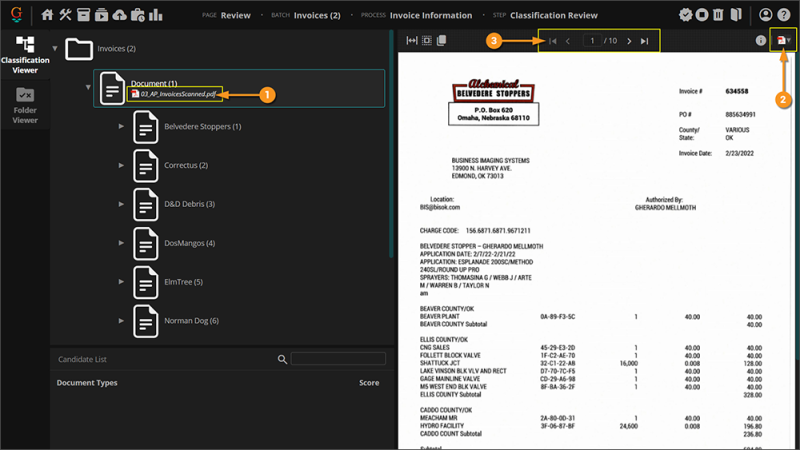800x450 pixels.
Task: Collapse the Document (1) node
Action: tap(88, 87)
